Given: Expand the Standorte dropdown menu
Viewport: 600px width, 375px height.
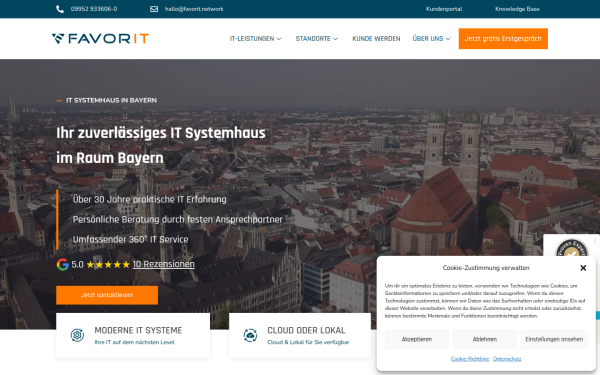Looking at the screenshot, I should [x=316, y=39].
